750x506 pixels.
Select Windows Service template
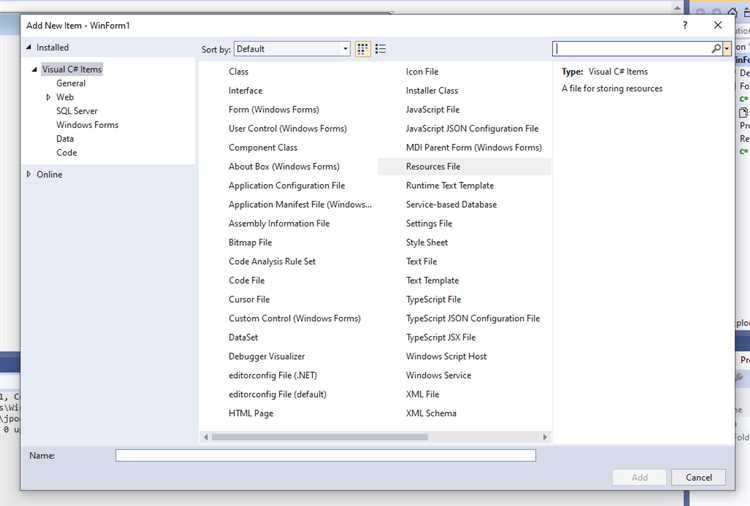coord(438,375)
